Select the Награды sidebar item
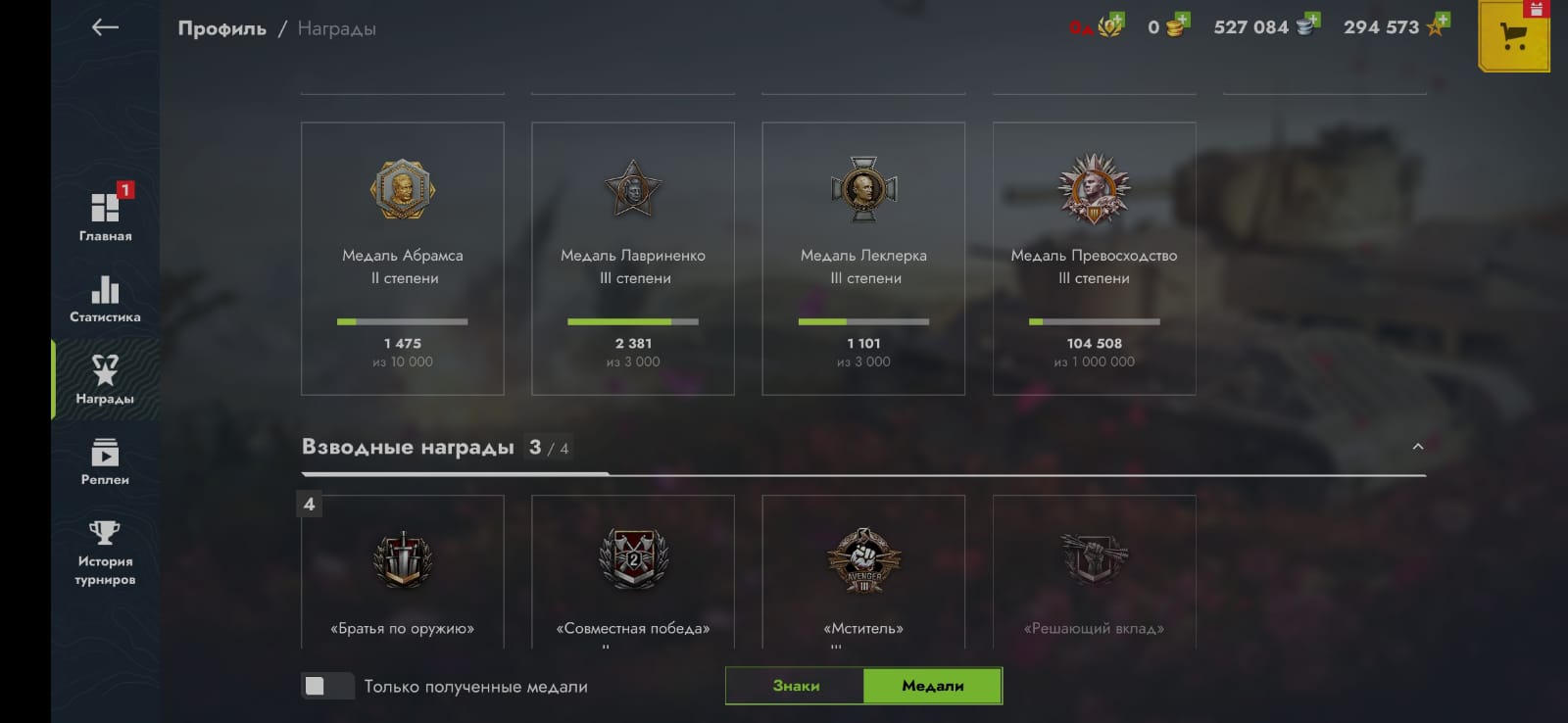Image resolution: width=1568 pixels, height=723 pixels. point(105,379)
